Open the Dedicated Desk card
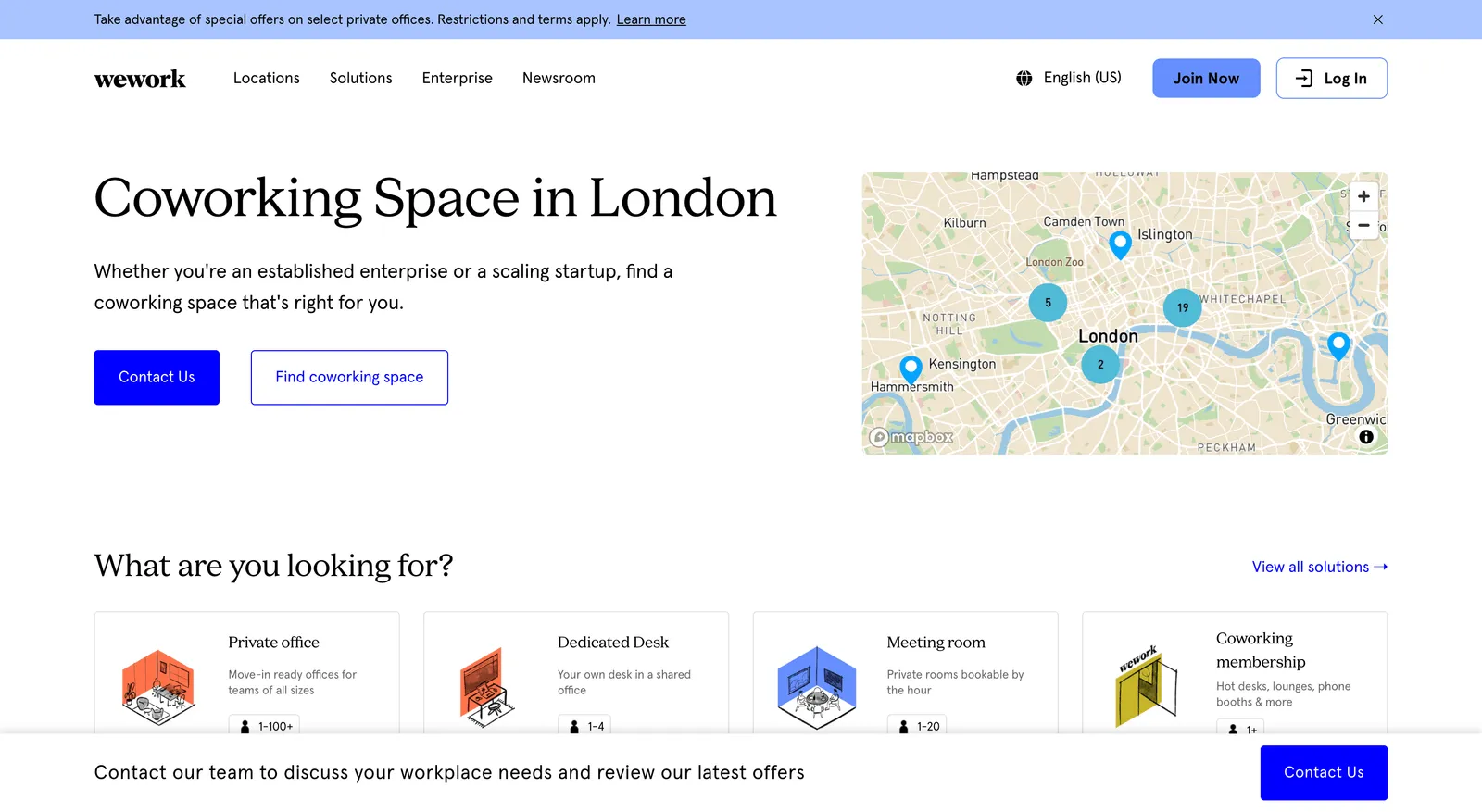 tap(576, 673)
